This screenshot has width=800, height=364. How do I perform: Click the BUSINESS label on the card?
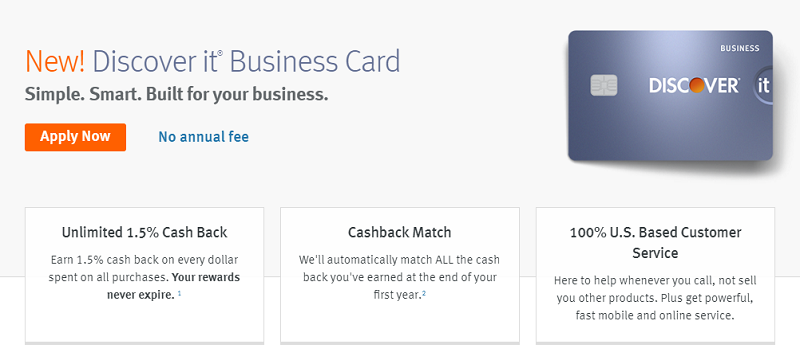(739, 48)
